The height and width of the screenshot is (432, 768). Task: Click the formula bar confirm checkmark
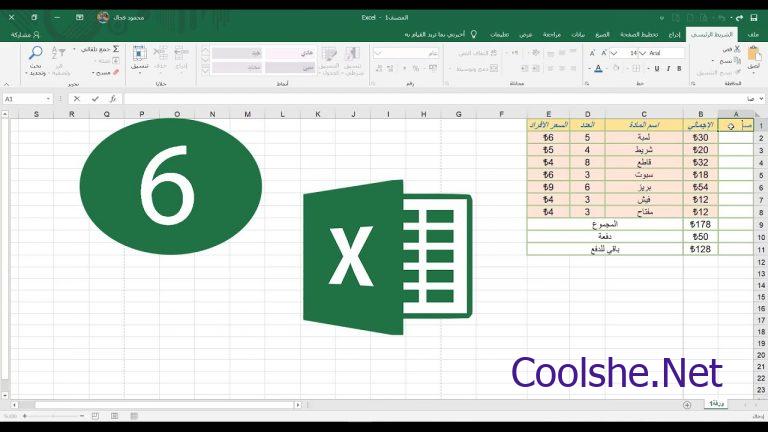95,99
